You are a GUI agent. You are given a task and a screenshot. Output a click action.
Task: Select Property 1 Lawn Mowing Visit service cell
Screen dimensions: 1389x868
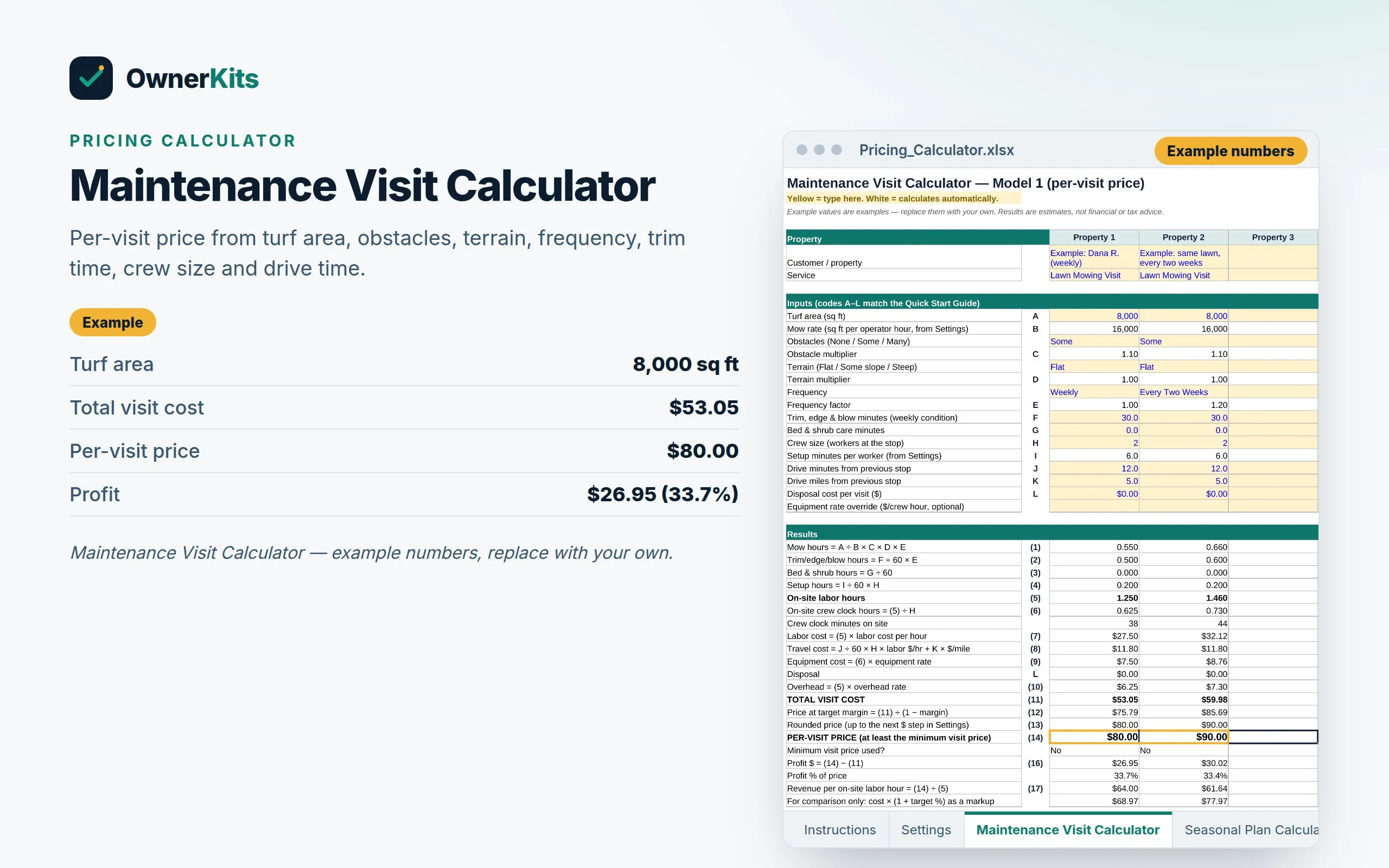1094,275
